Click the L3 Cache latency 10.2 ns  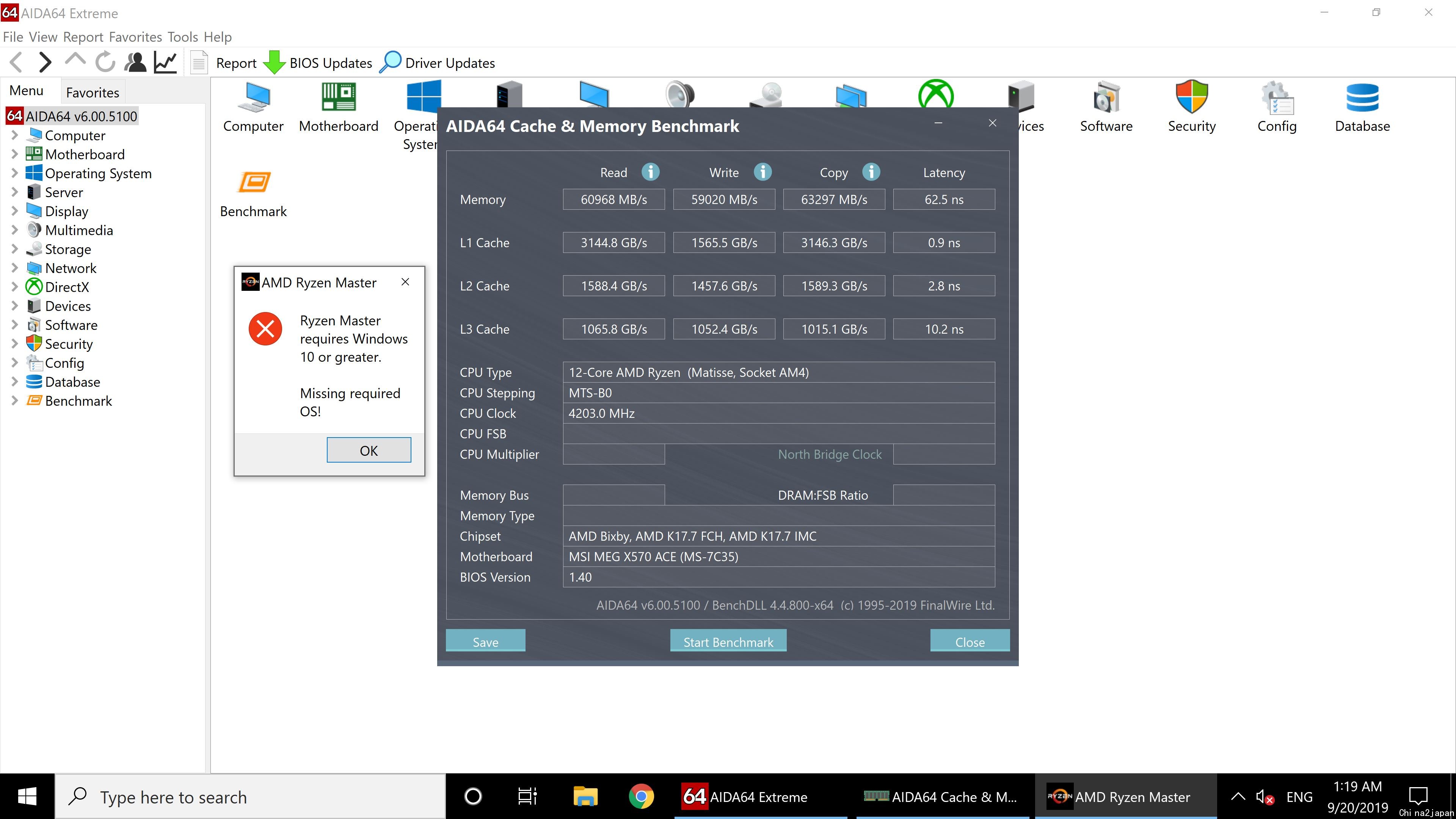pyautogui.click(x=944, y=328)
